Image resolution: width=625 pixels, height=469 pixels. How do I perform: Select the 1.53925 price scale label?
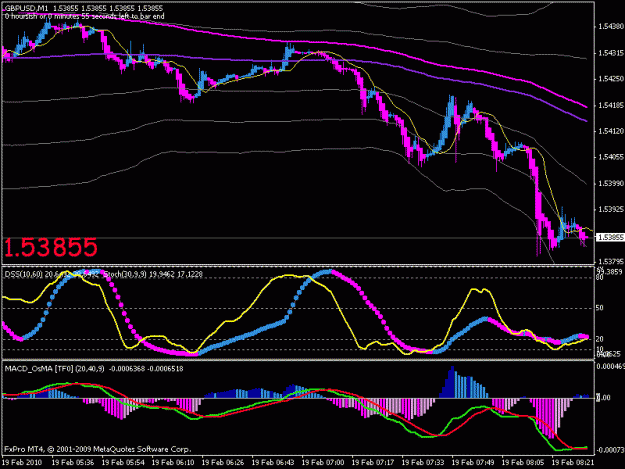pos(610,209)
